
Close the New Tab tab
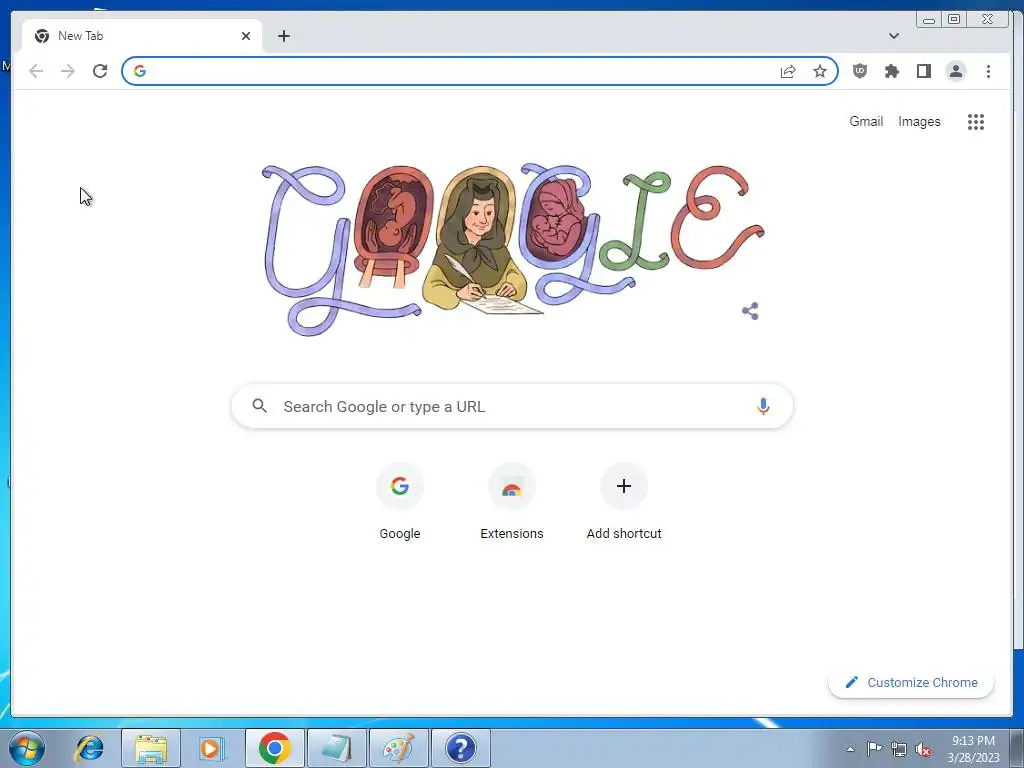pos(246,36)
